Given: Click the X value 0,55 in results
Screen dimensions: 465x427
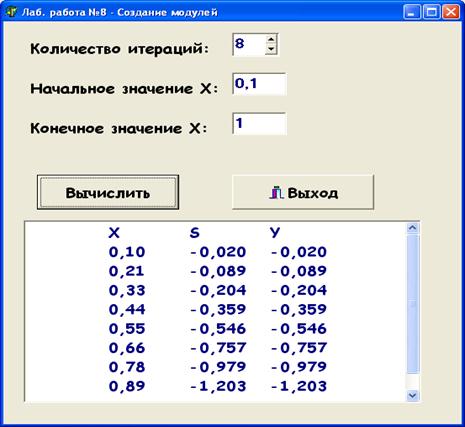Looking at the screenshot, I should coord(127,329).
